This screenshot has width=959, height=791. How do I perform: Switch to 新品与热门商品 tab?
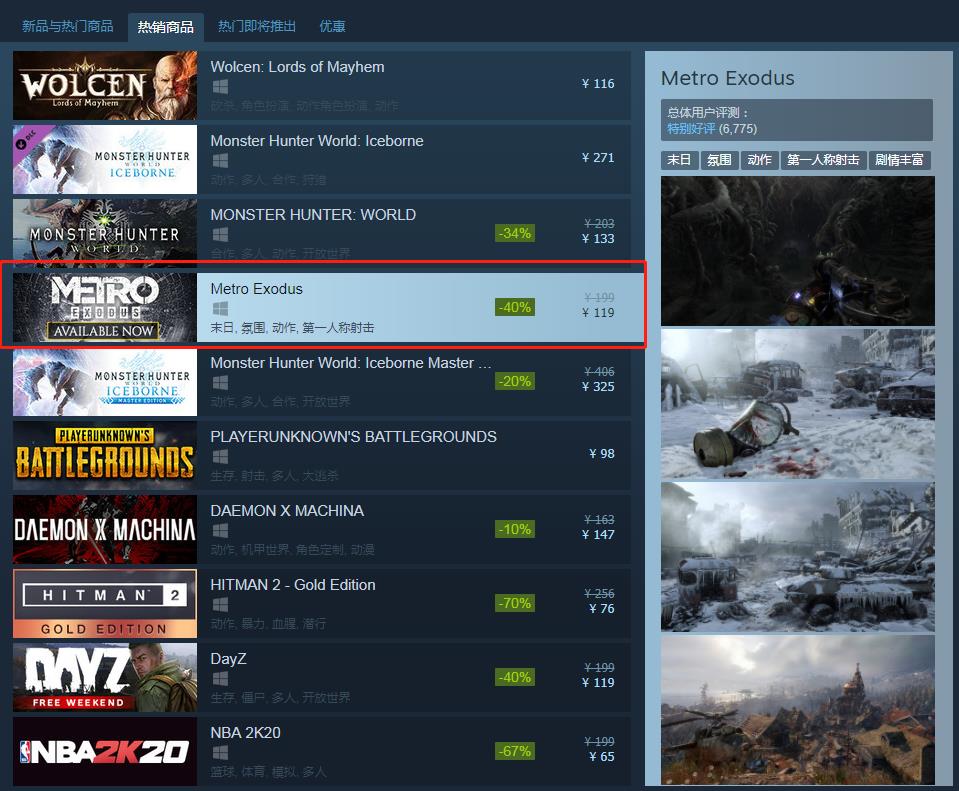(67, 26)
